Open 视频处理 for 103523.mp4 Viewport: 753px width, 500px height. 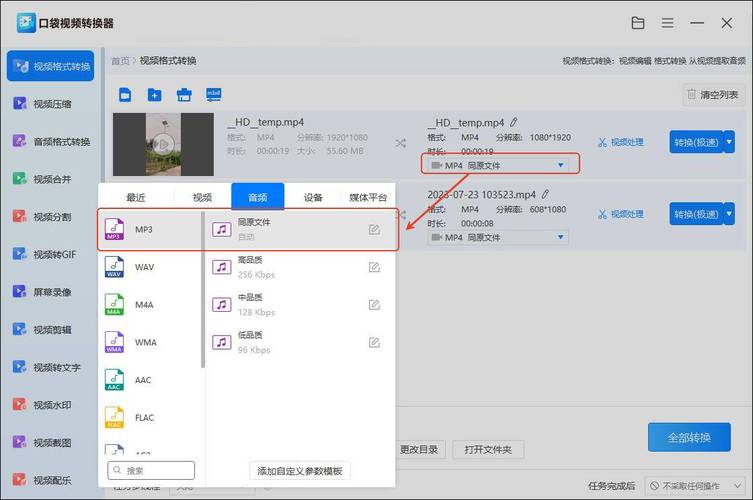pyautogui.click(x=620, y=214)
